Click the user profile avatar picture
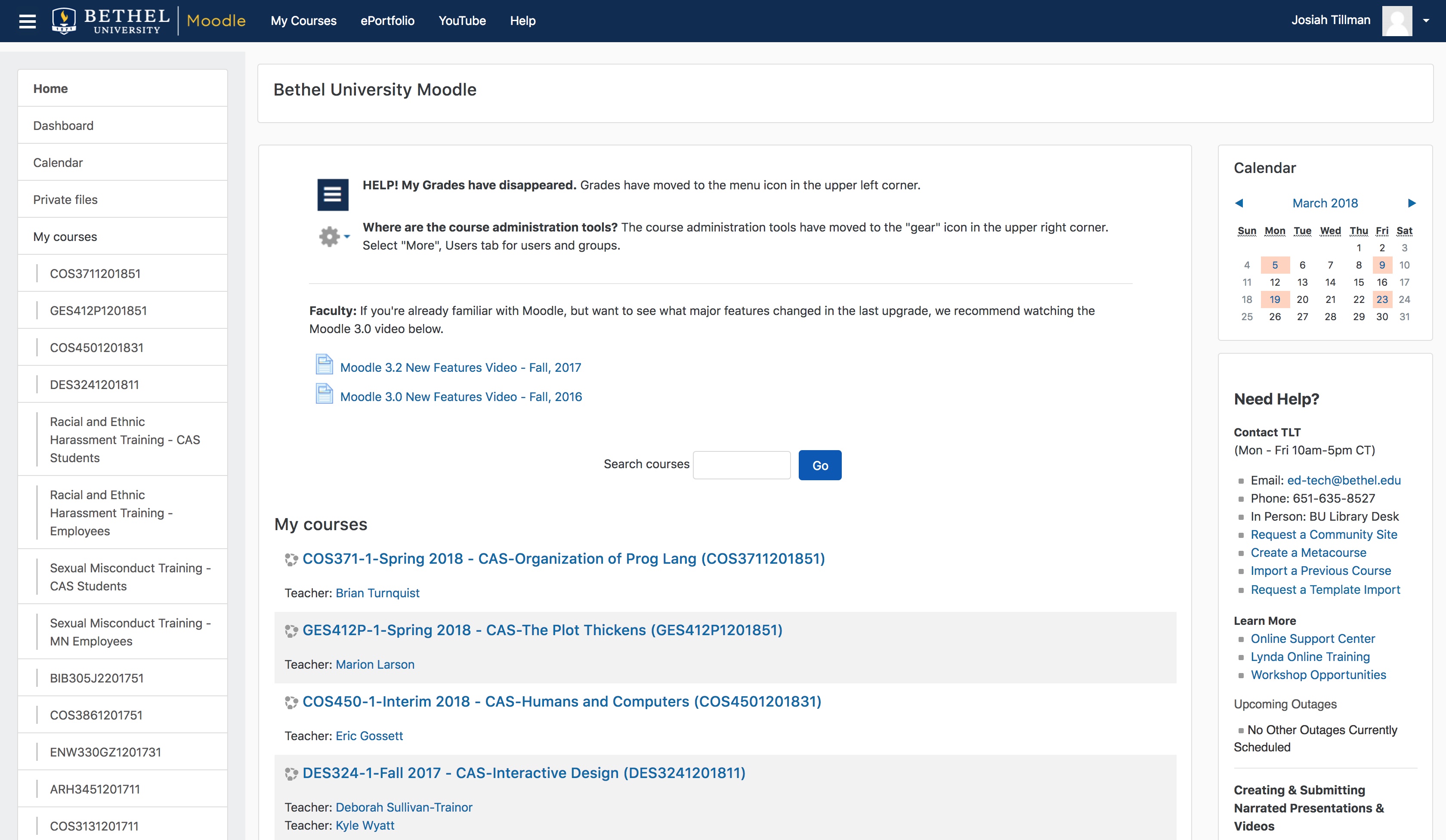The image size is (1446, 840). [1397, 21]
